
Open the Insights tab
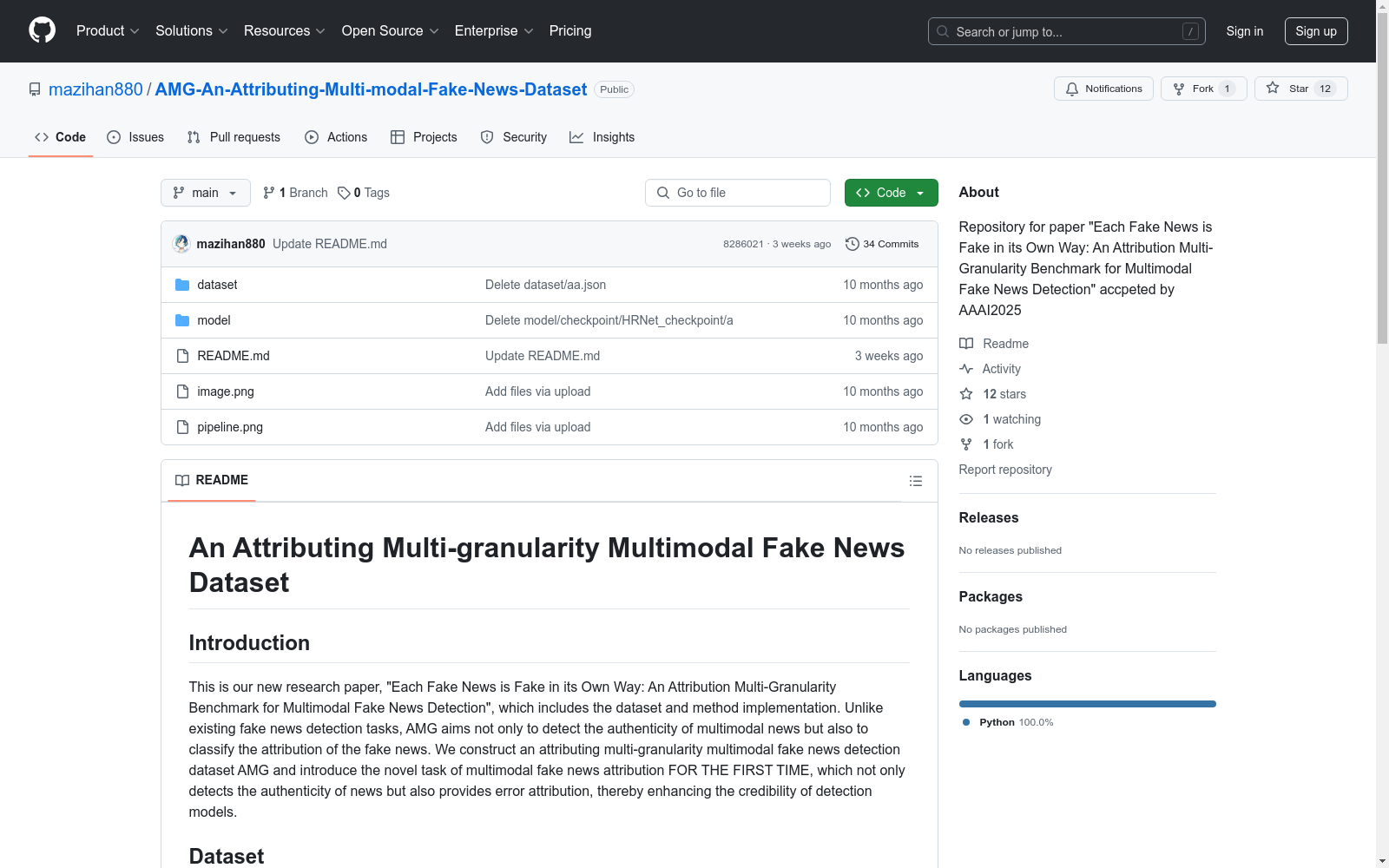[602, 137]
